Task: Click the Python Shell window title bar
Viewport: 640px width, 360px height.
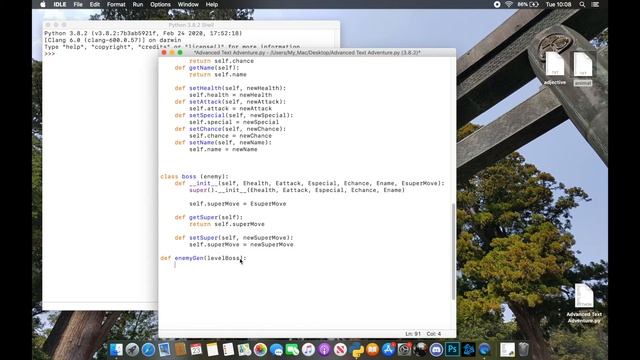Action: 191,25
